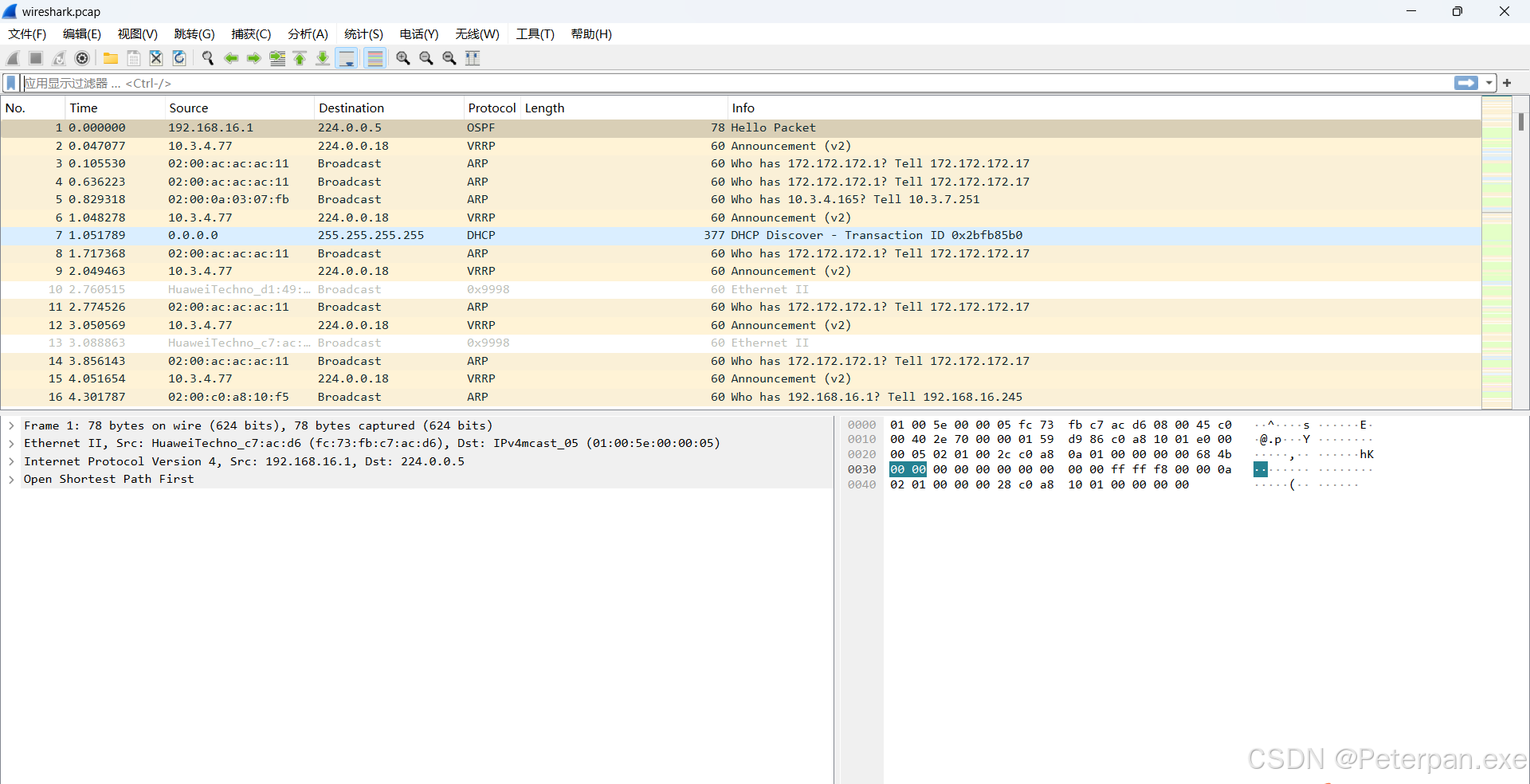Open the 捕获(C) menu
Screen dimensions: 1530x784
coord(251,34)
